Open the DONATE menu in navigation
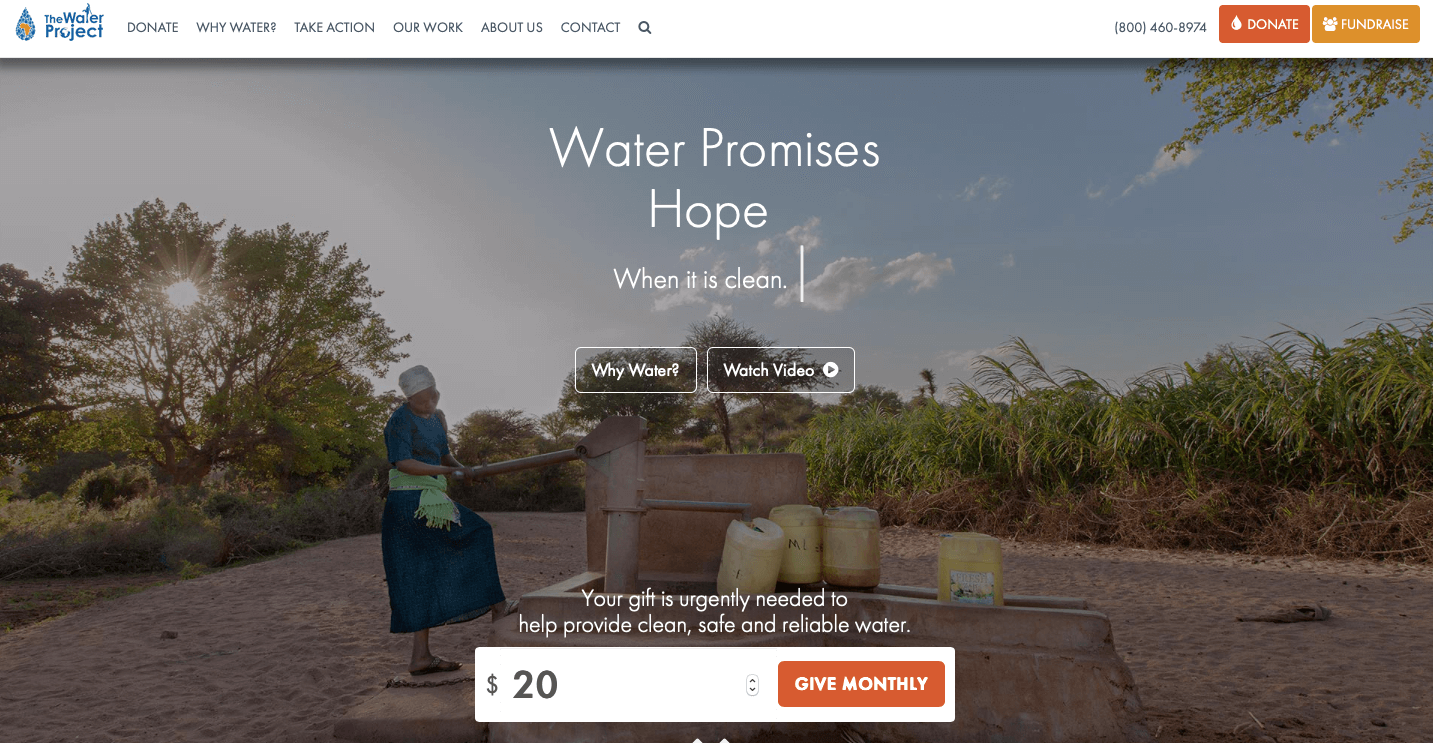 coord(152,28)
